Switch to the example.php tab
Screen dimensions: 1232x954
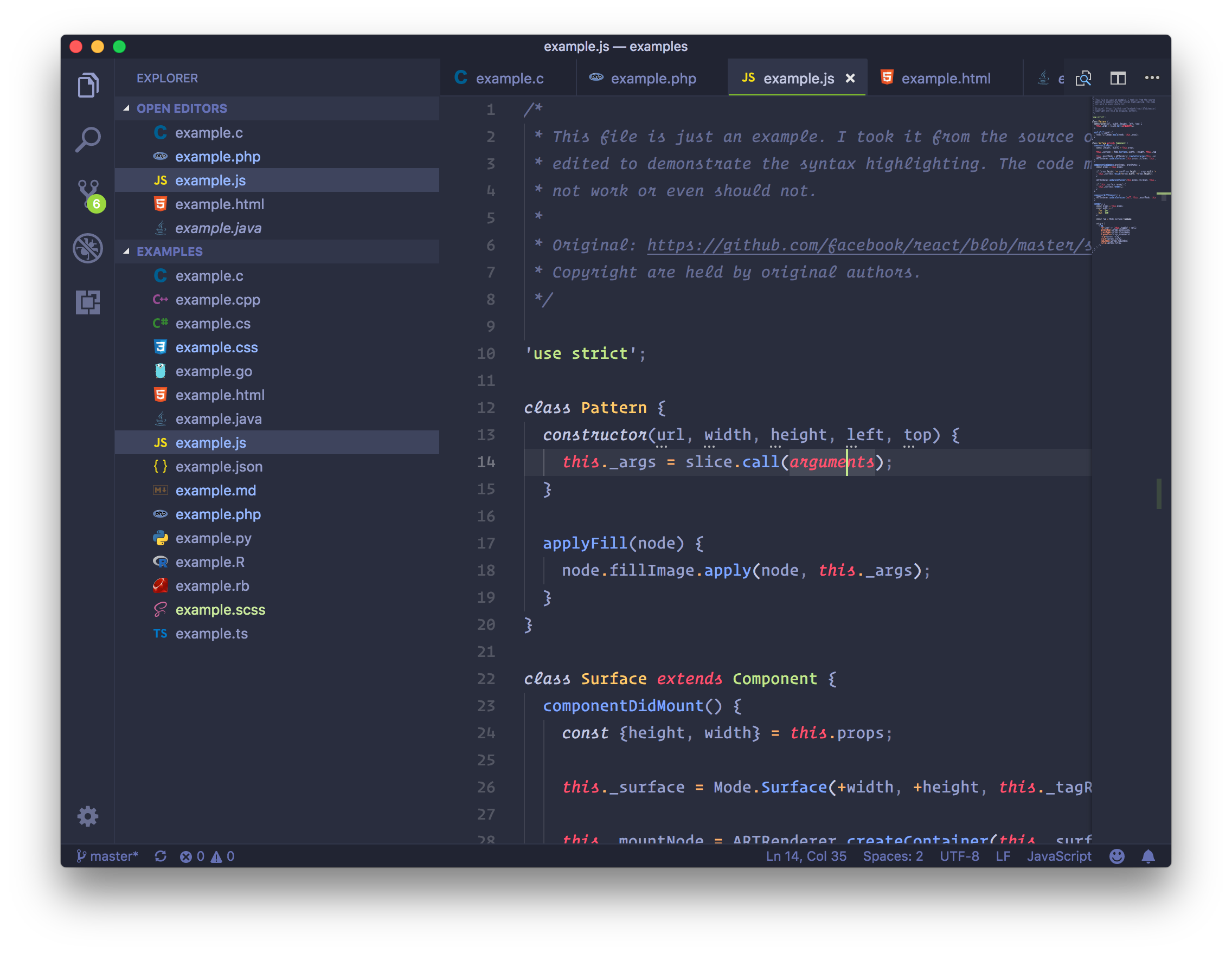pos(652,79)
